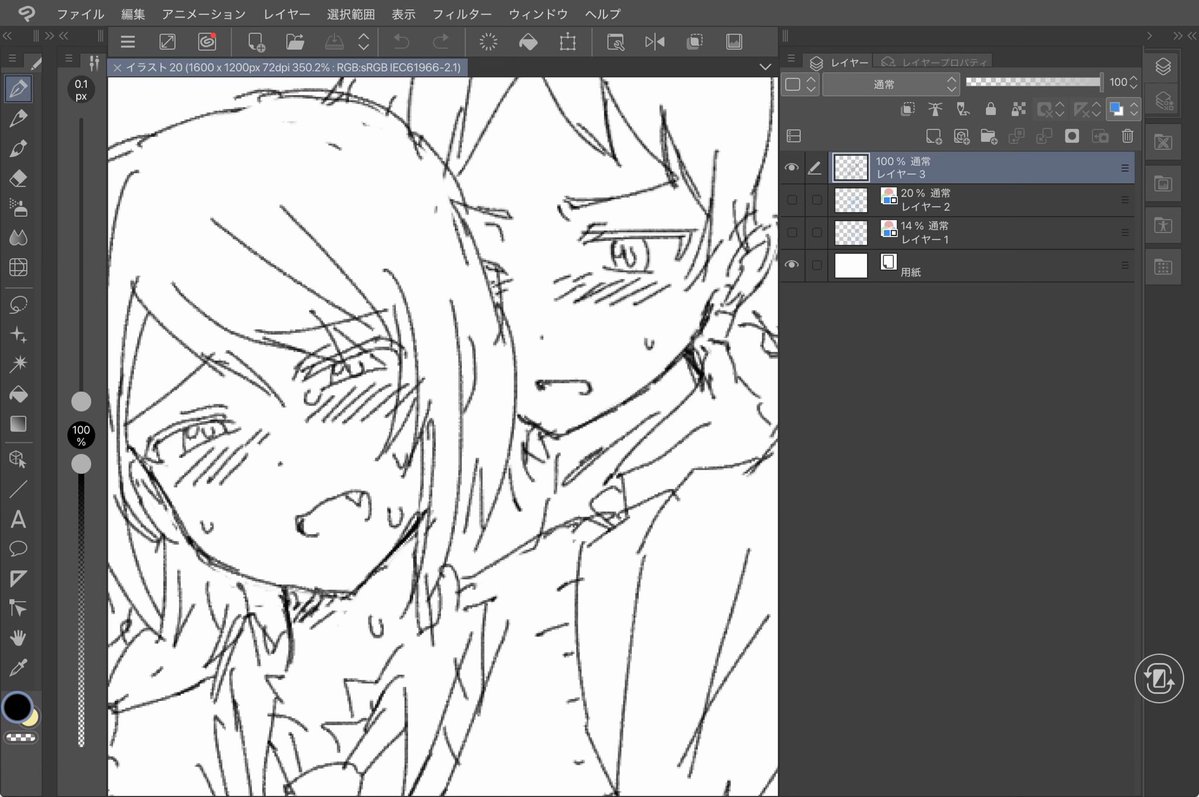The width and height of the screenshot is (1199, 797).
Task: Toggle Lock transparent pixels
Action: 1018,109
